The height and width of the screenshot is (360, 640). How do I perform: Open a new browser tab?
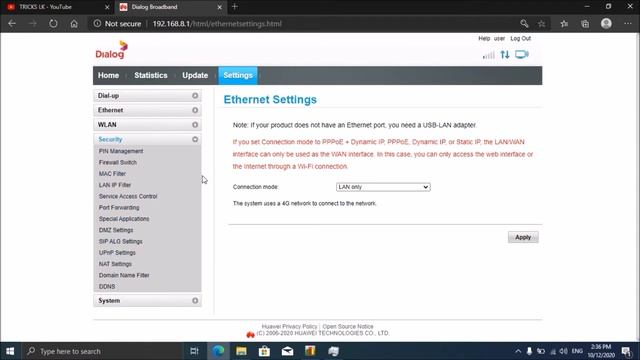(235, 7)
